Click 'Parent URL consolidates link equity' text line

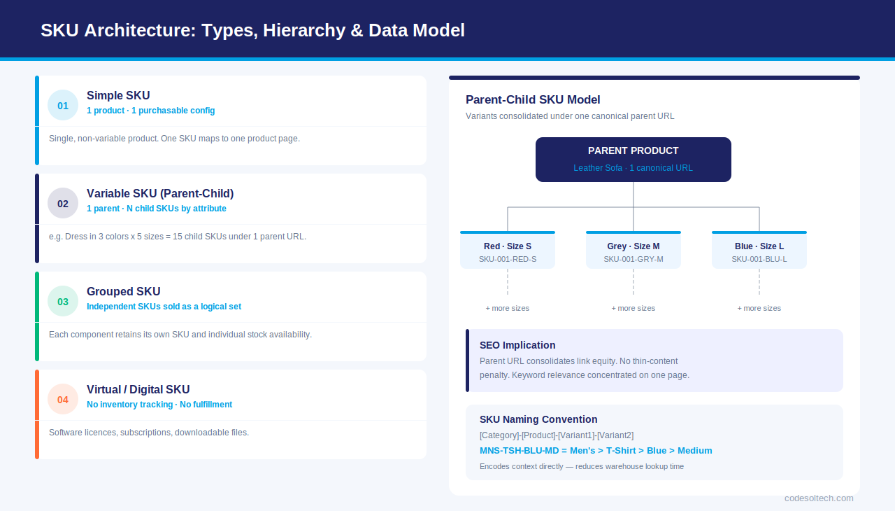pos(579,361)
